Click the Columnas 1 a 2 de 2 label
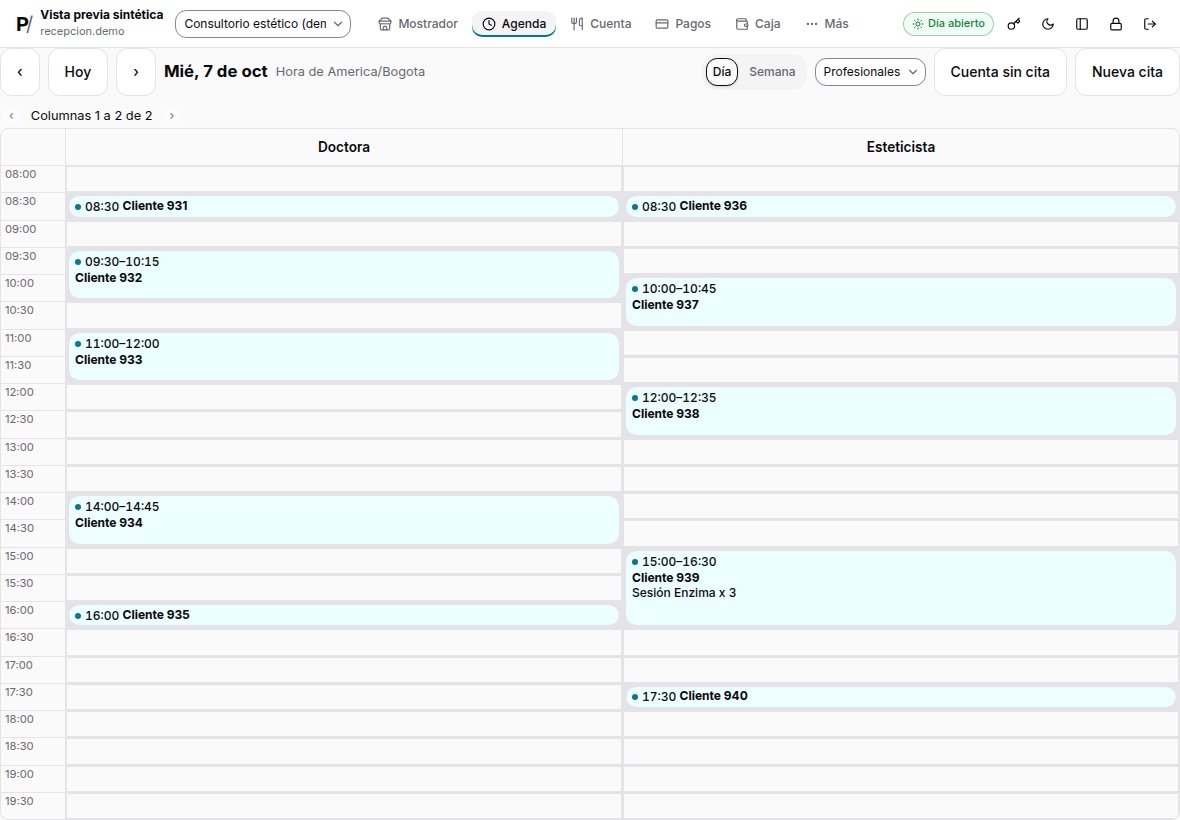 click(x=92, y=116)
